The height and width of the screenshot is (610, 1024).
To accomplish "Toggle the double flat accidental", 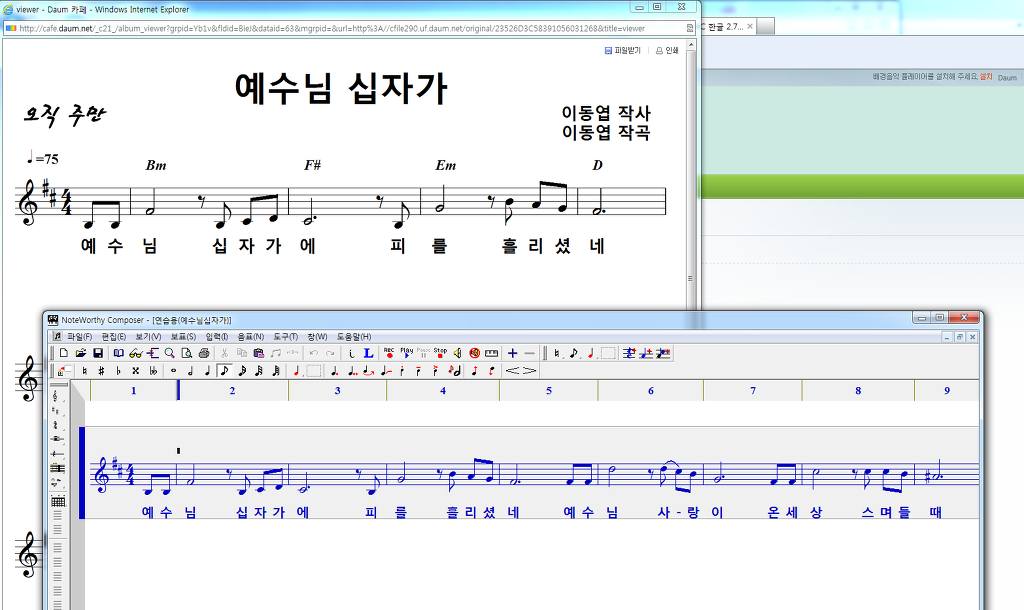I will (153, 370).
